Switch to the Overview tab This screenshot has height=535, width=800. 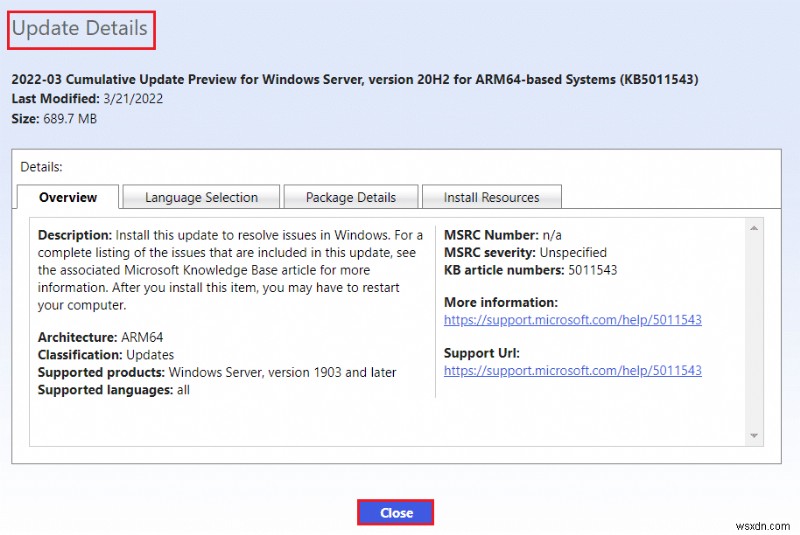(x=68, y=197)
